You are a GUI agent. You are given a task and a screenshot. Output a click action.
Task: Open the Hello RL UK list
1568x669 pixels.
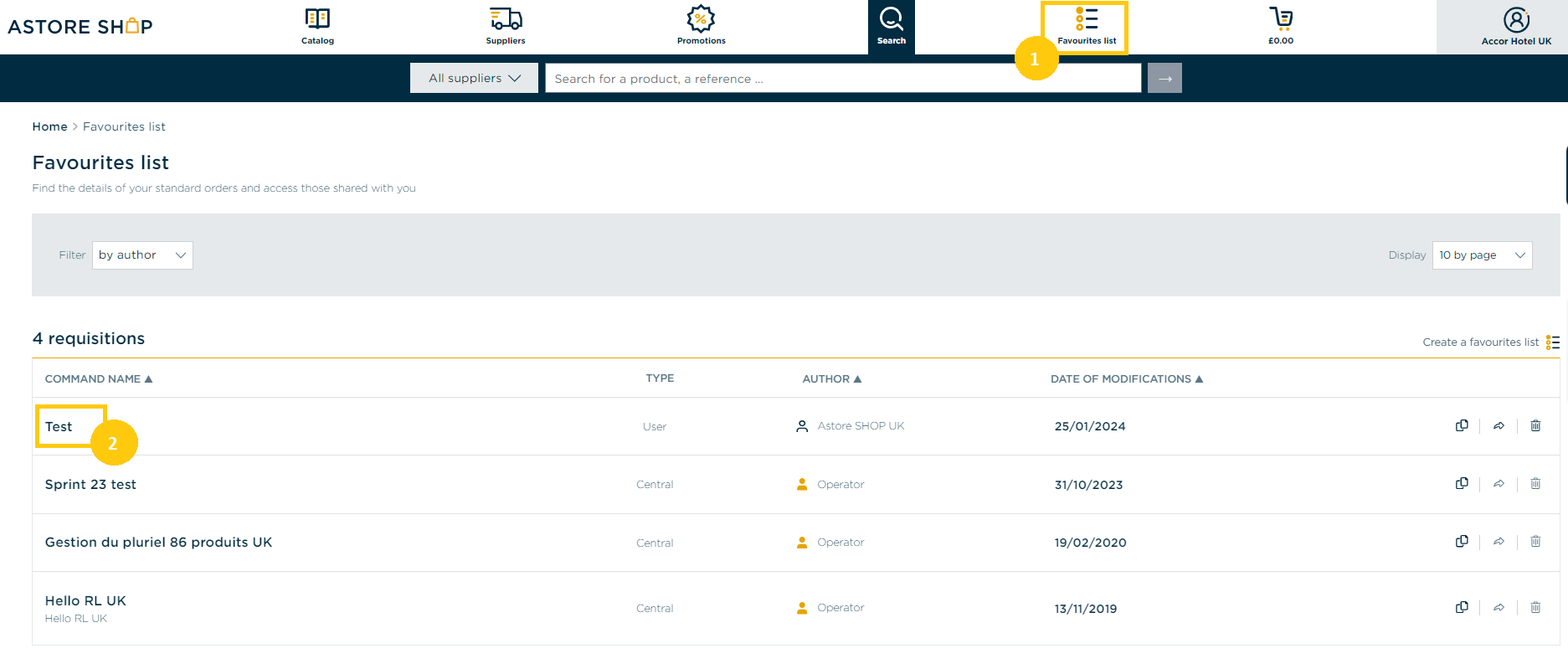85,600
